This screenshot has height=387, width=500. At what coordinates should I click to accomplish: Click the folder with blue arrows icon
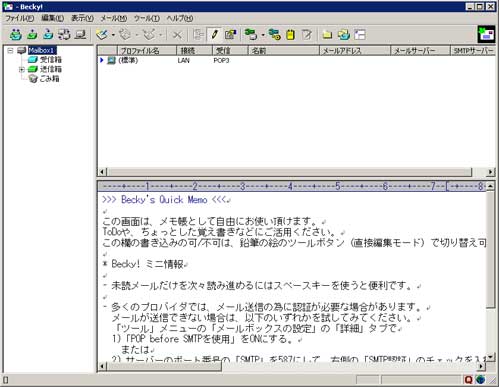344,35
